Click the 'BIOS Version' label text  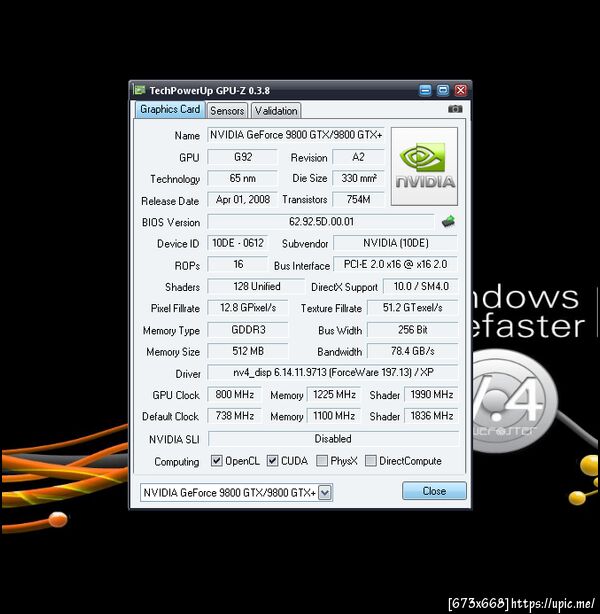171,222
